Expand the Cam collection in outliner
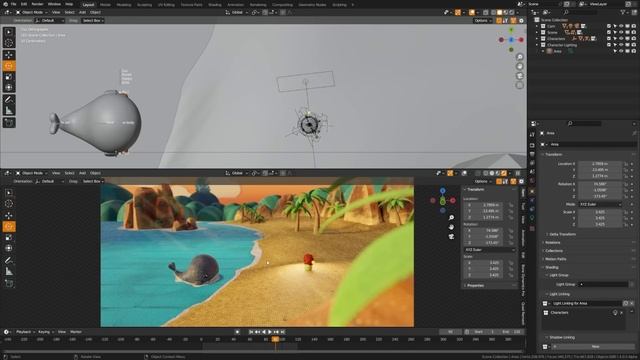Screen dimensions: 640x360 coord(537,26)
